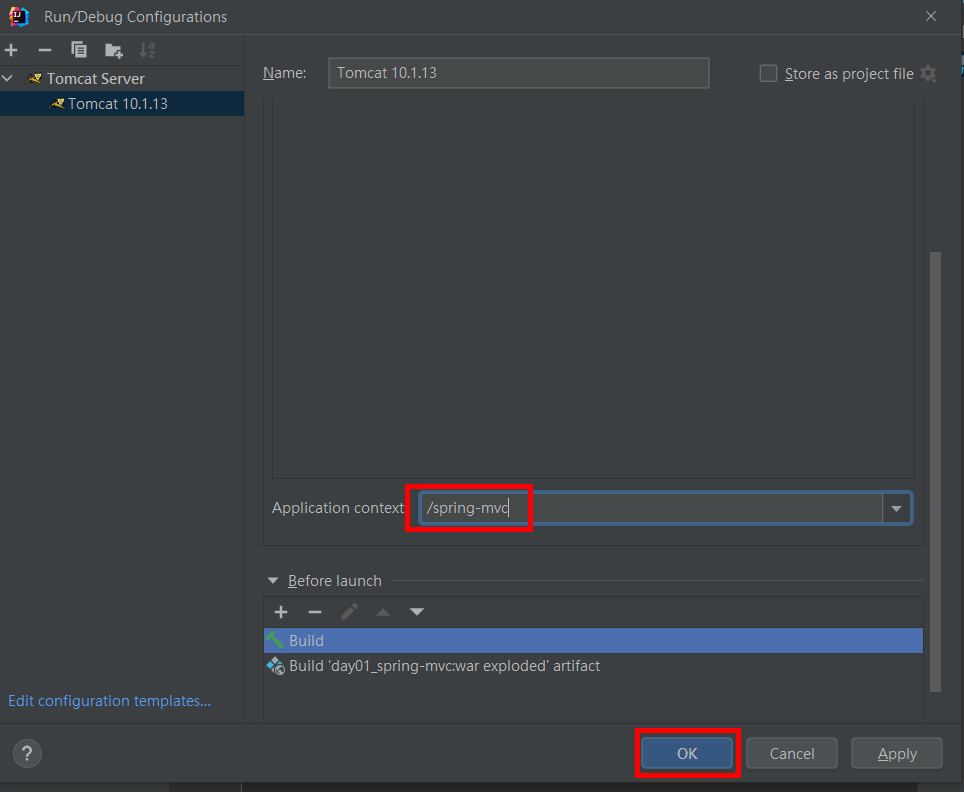Screen dimensions: 964x792
Task: Open the Application context dropdown
Action: (x=896, y=508)
